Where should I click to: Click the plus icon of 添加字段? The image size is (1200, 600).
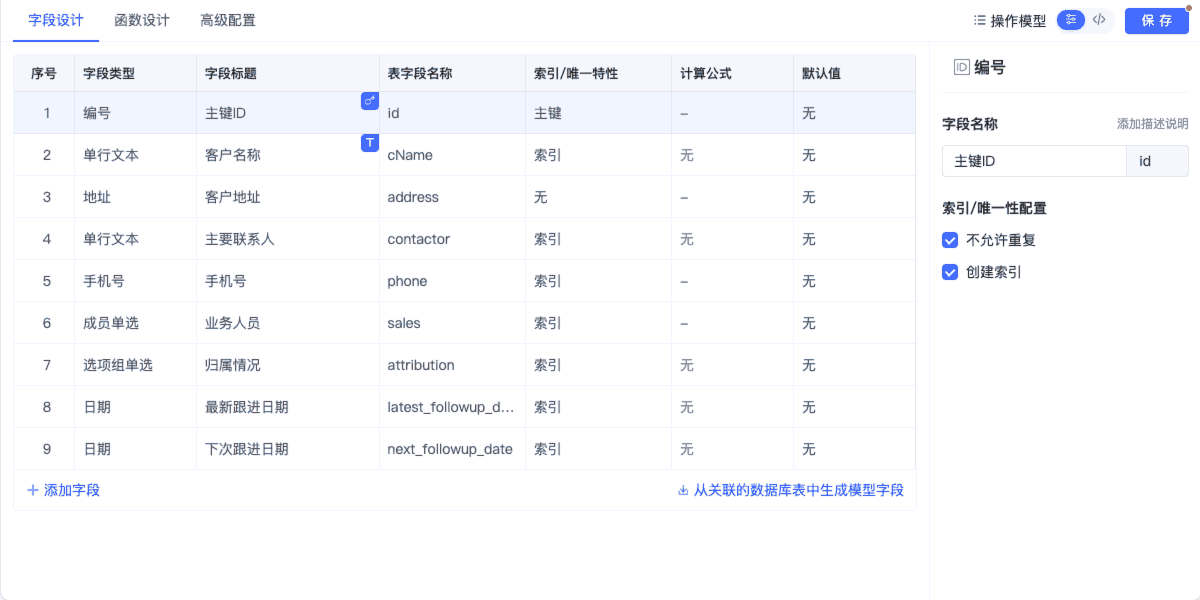coord(33,490)
